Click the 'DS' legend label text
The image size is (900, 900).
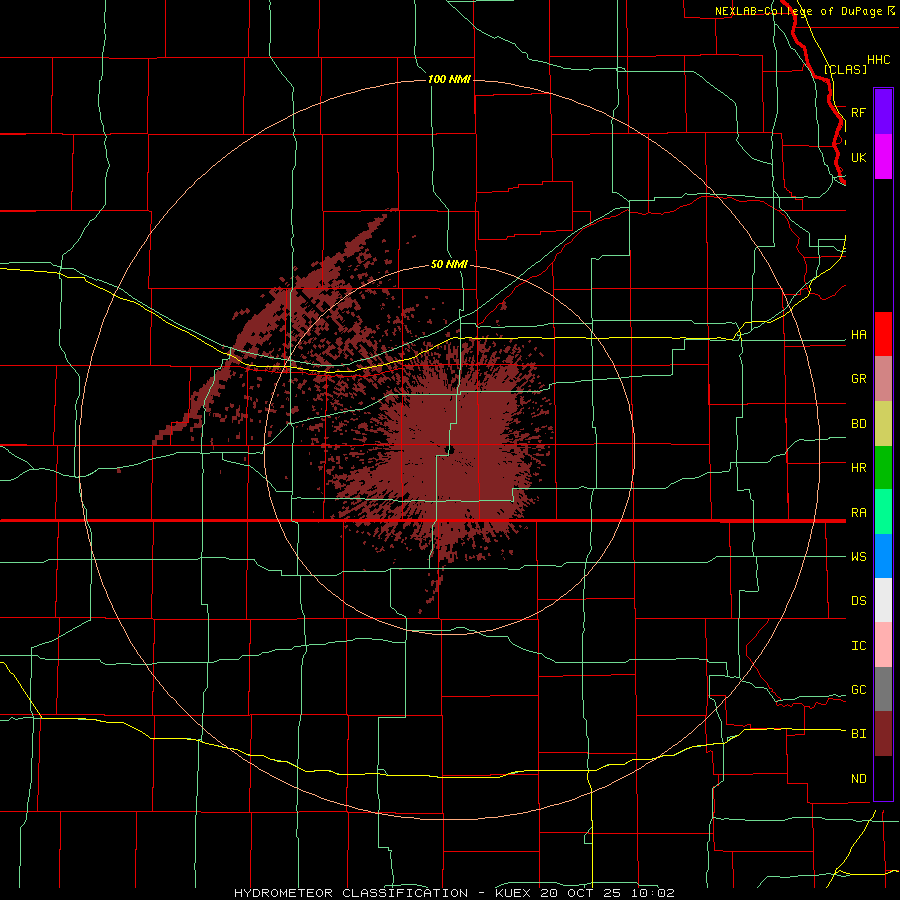tap(859, 601)
